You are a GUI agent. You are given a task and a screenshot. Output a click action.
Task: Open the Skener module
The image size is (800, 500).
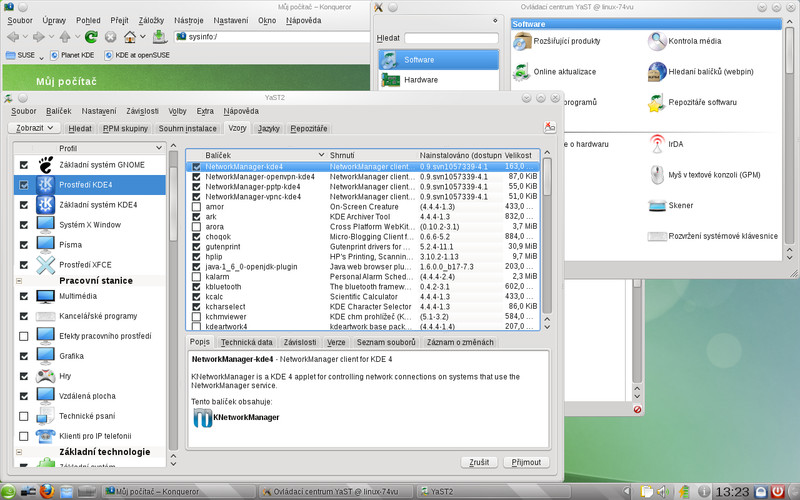click(670, 205)
